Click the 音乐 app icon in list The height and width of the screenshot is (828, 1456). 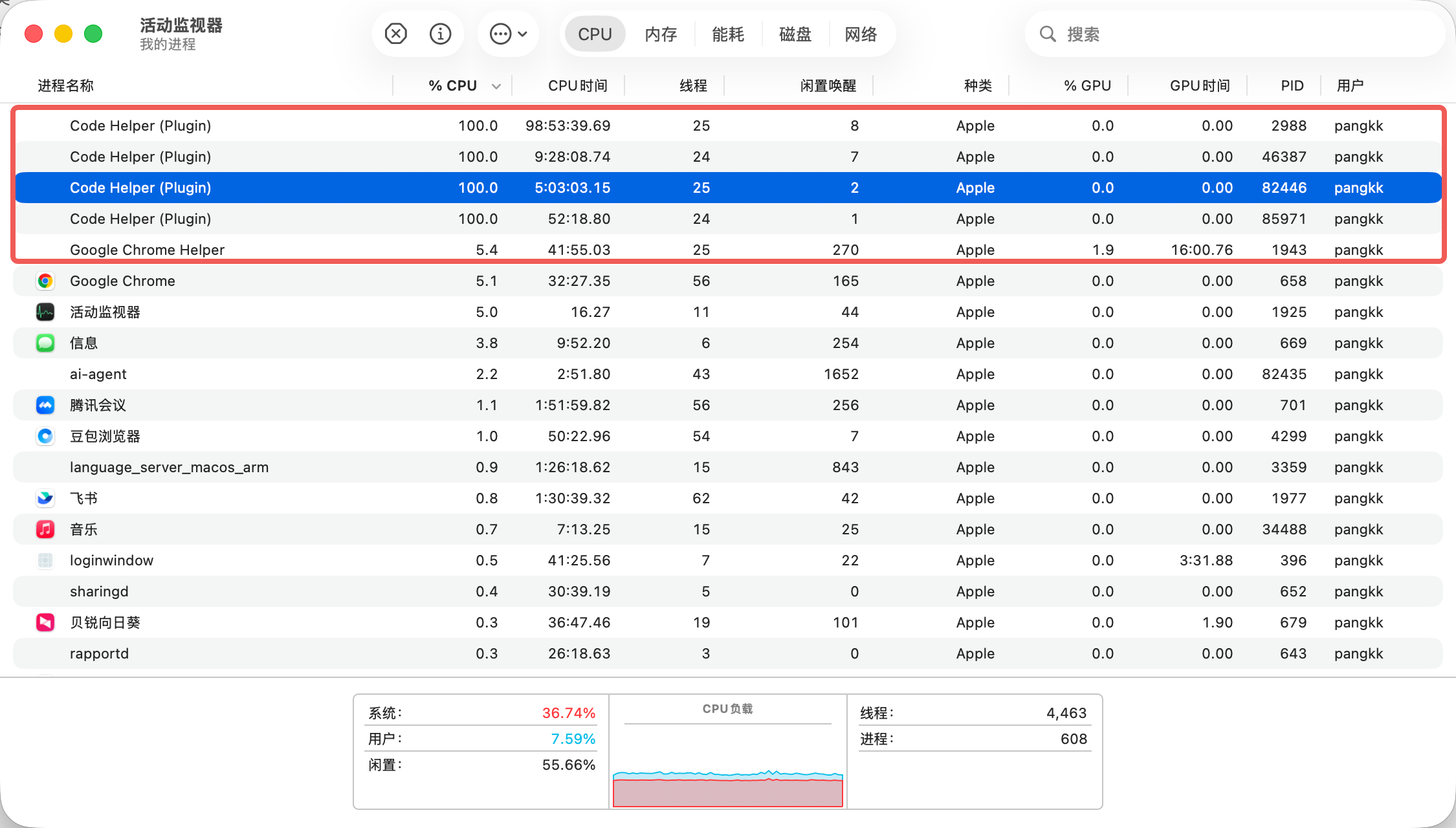(x=45, y=529)
